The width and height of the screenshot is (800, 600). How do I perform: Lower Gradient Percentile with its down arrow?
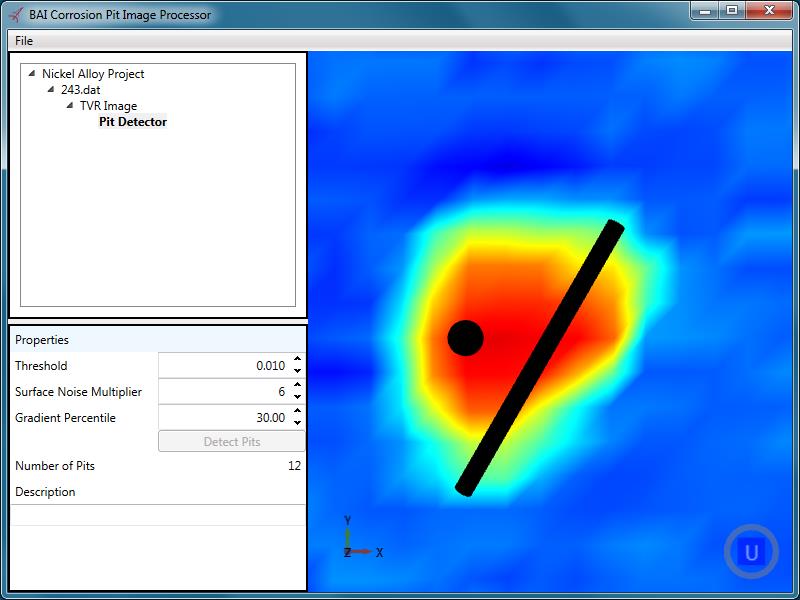coord(298,421)
